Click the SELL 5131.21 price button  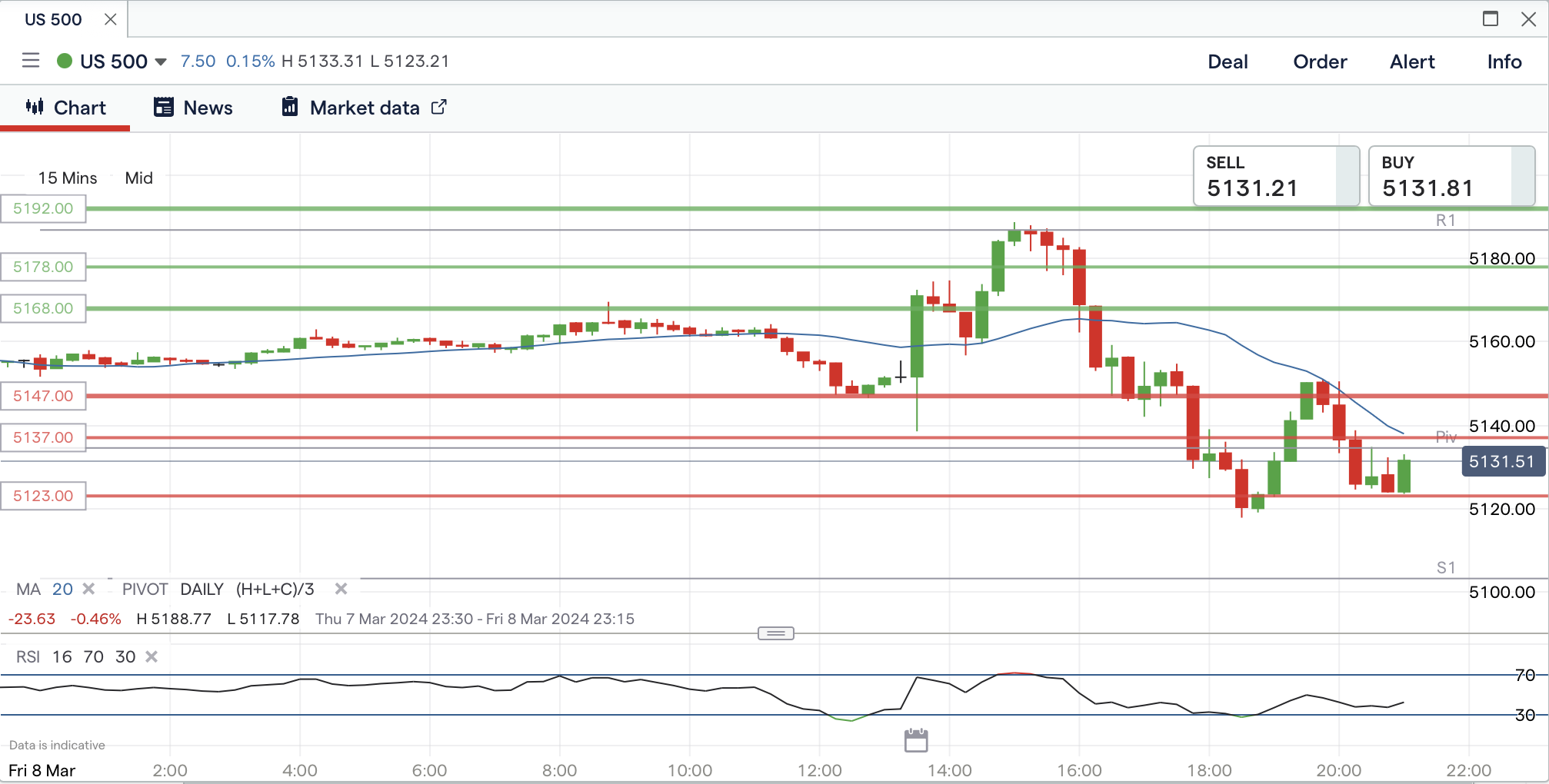click(x=1276, y=176)
